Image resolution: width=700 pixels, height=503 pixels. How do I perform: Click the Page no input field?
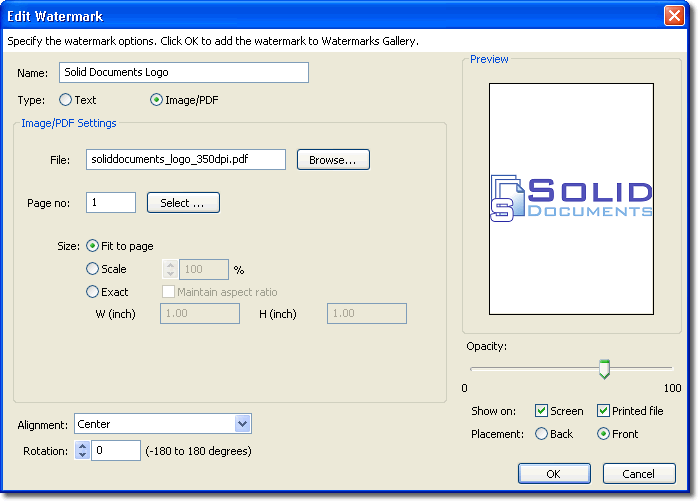(111, 203)
